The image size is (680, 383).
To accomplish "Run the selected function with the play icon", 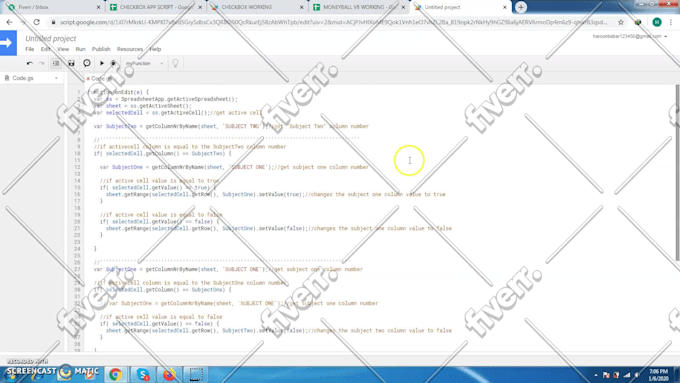I will click(x=101, y=63).
